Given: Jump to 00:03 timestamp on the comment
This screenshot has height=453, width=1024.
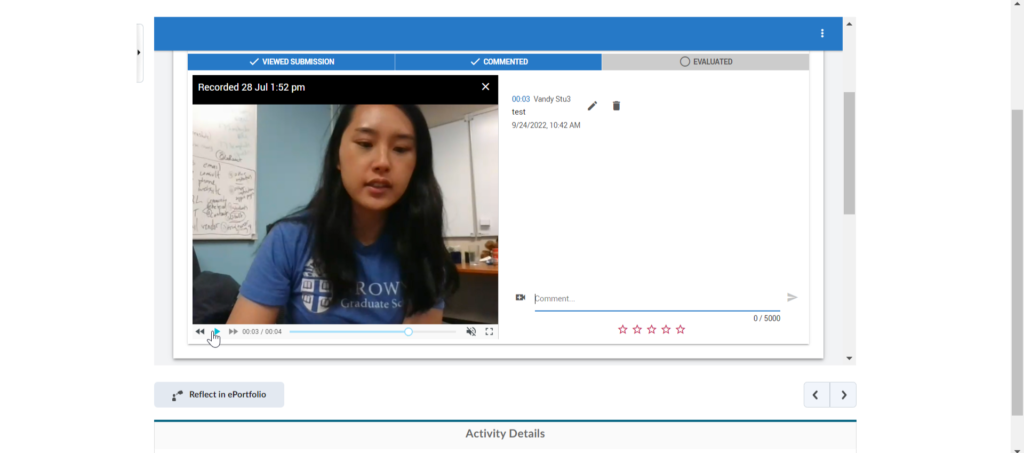Looking at the screenshot, I should (x=520, y=99).
